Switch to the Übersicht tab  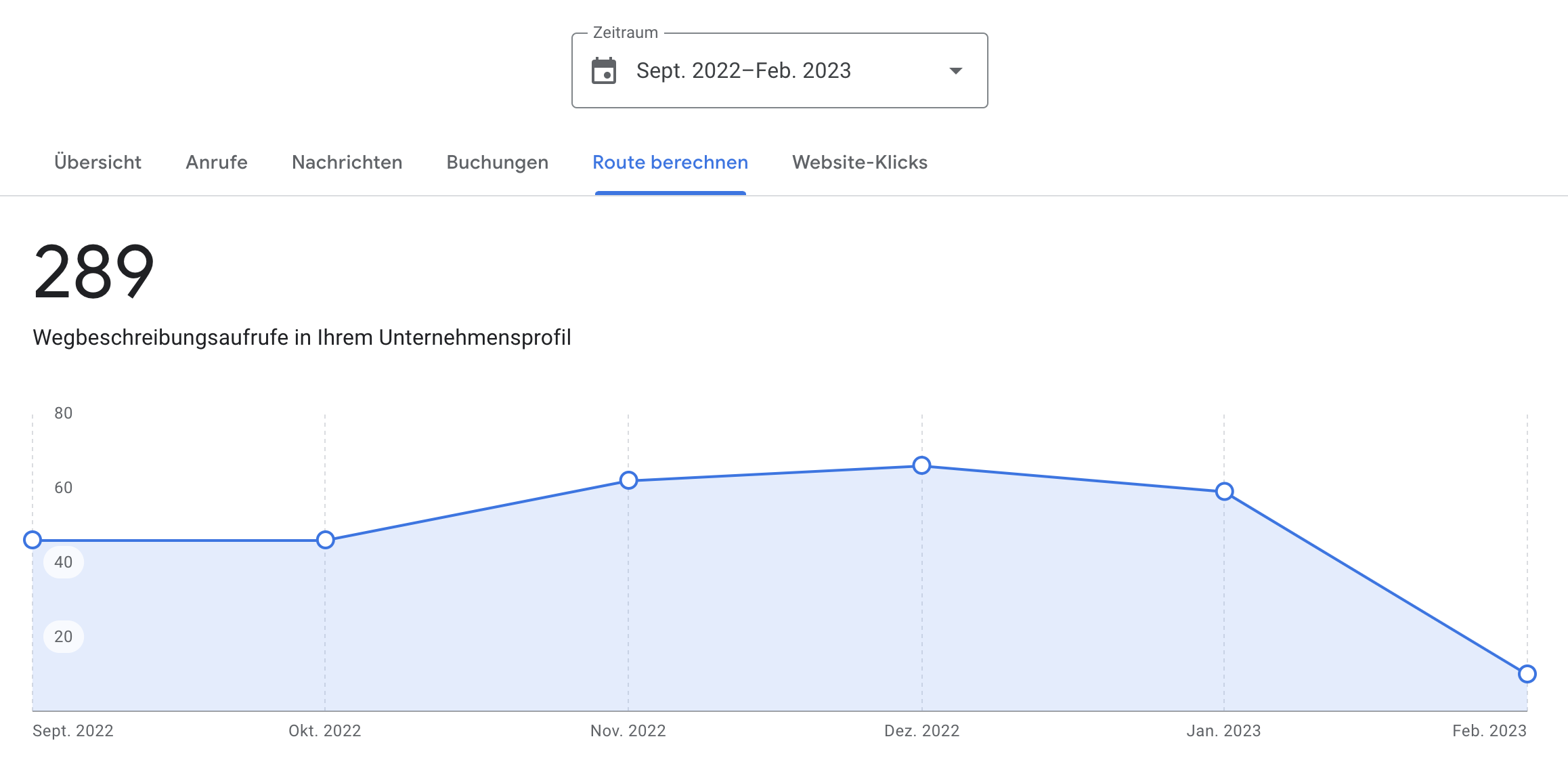[x=97, y=163]
